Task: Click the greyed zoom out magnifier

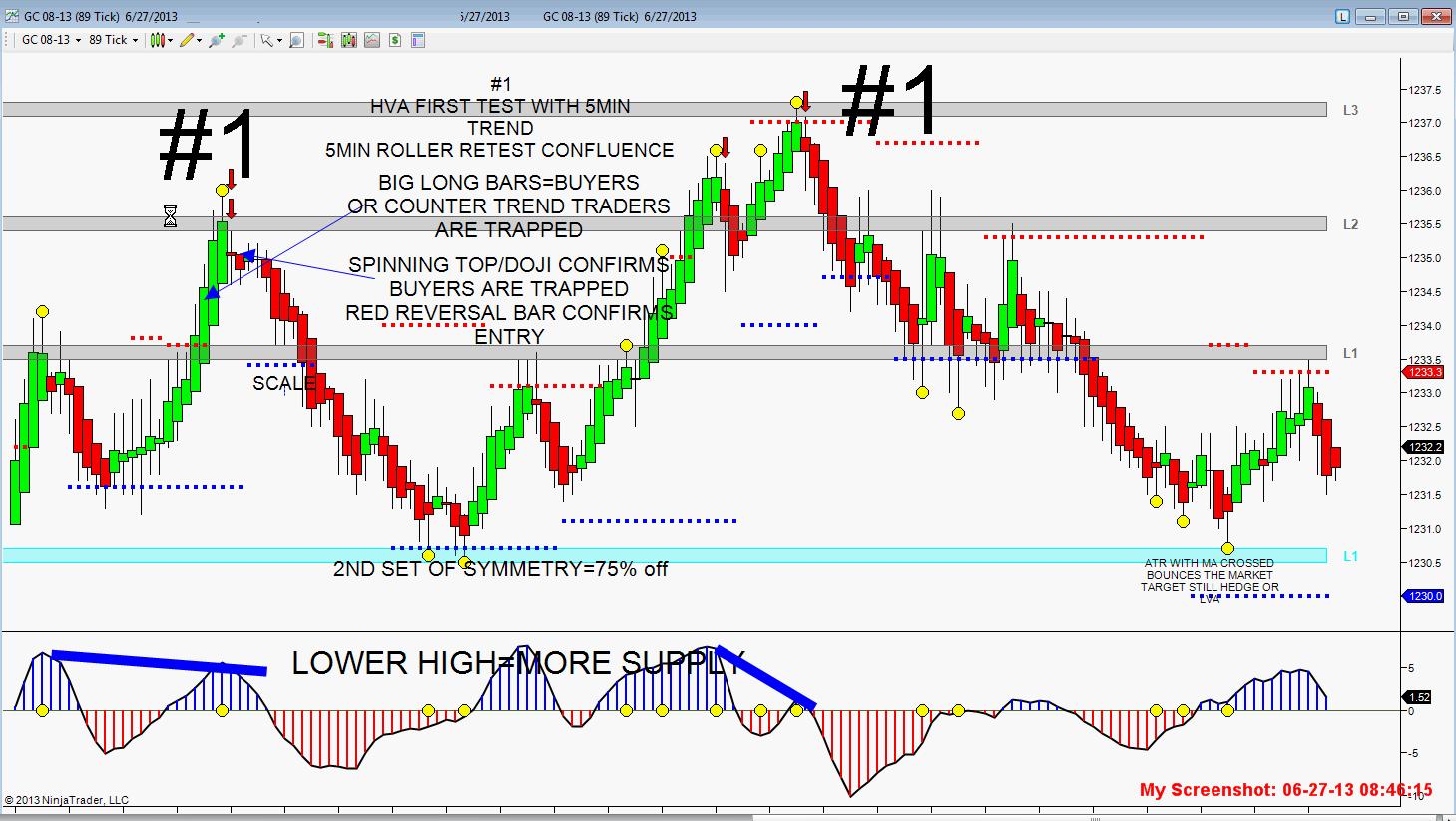Action: coord(240,40)
